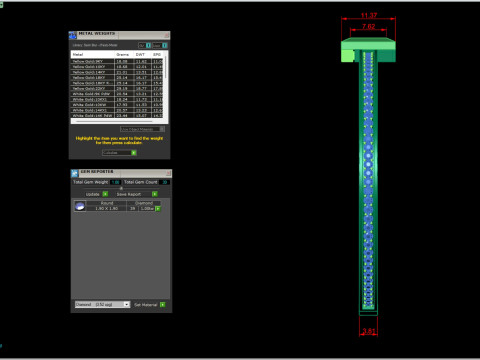This screenshot has height=360, width=480.
Task: Click the first cyan toggle in Metal Weights header
Action: coord(148,45)
